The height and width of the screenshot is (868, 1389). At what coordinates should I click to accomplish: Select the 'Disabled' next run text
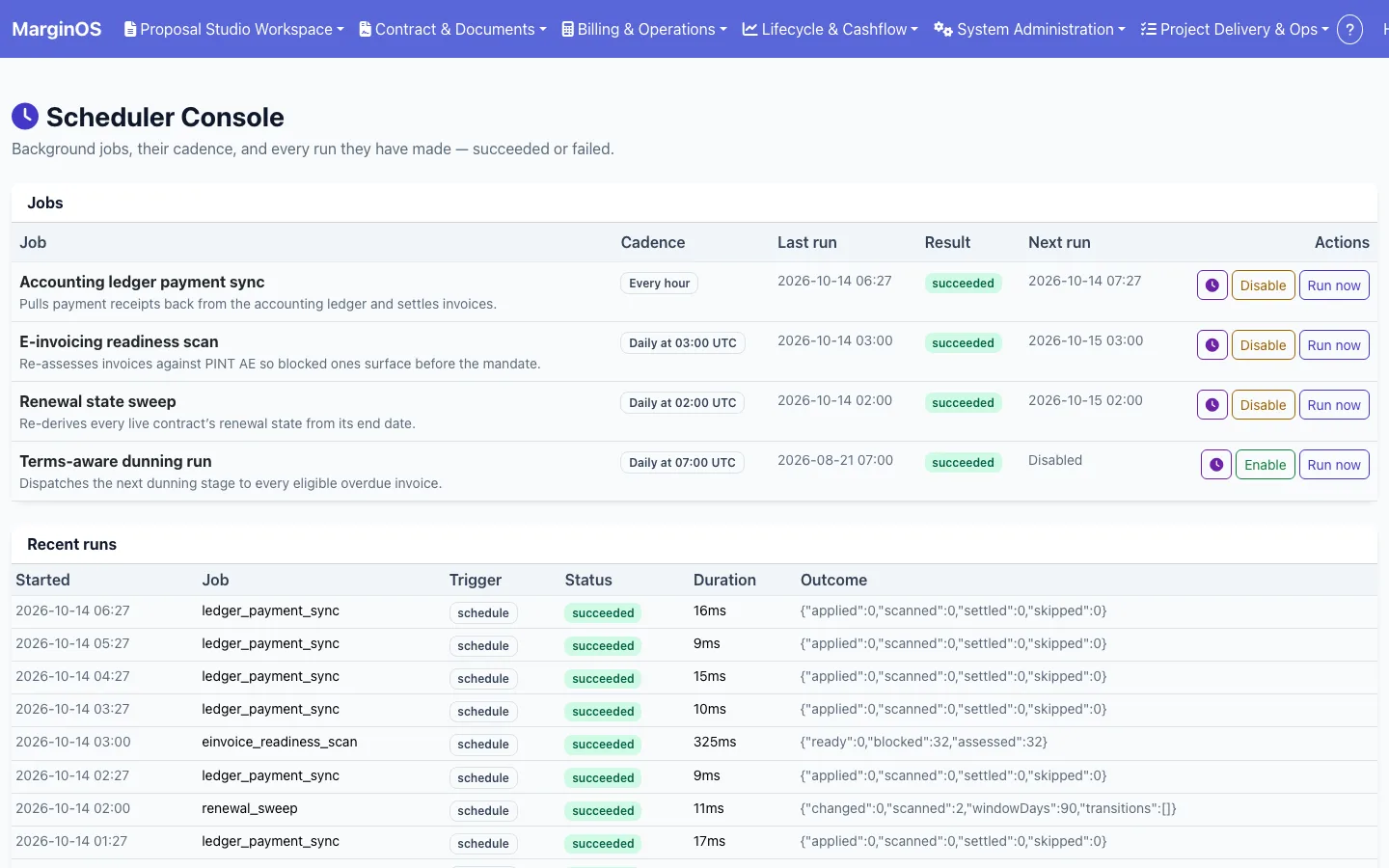(x=1055, y=460)
